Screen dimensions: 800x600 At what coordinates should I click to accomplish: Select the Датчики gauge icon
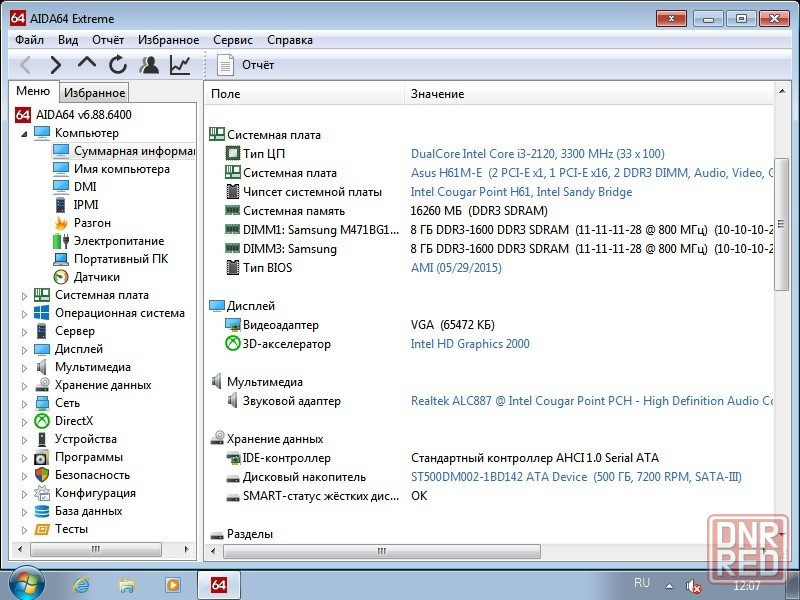61,277
